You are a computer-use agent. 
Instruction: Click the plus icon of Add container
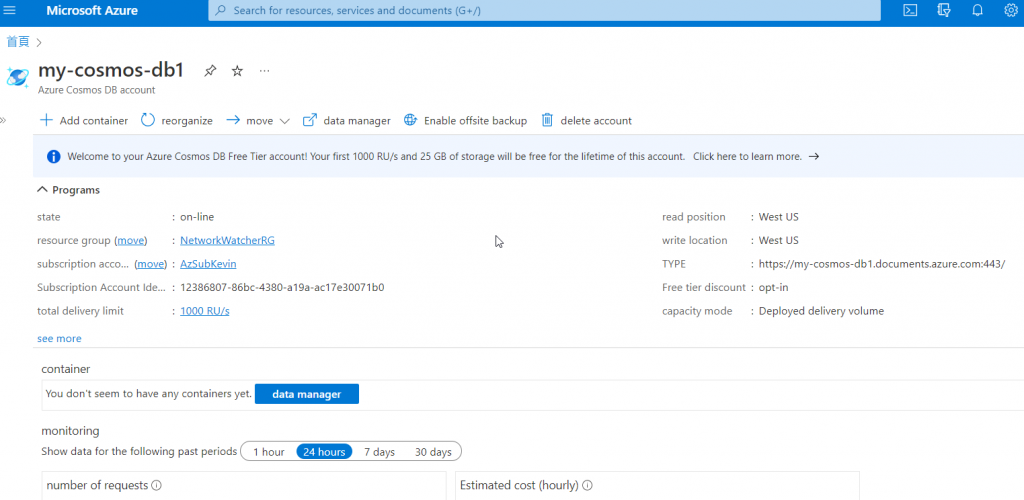click(46, 120)
